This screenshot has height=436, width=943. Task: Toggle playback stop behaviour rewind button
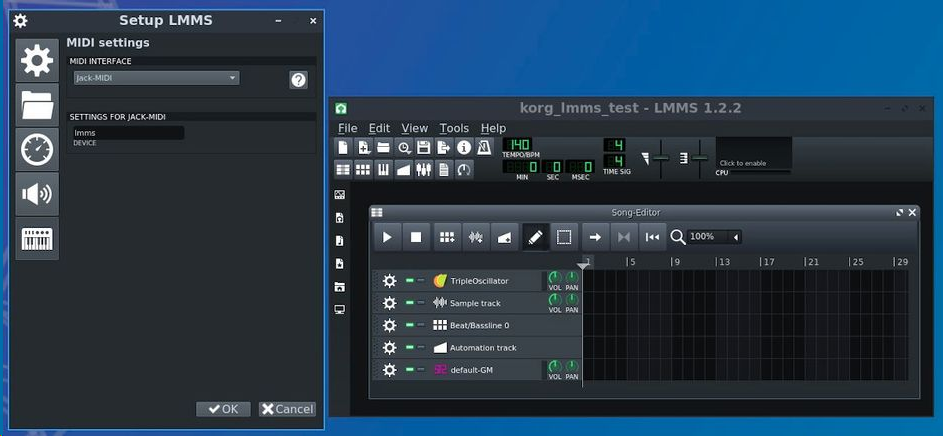click(653, 237)
